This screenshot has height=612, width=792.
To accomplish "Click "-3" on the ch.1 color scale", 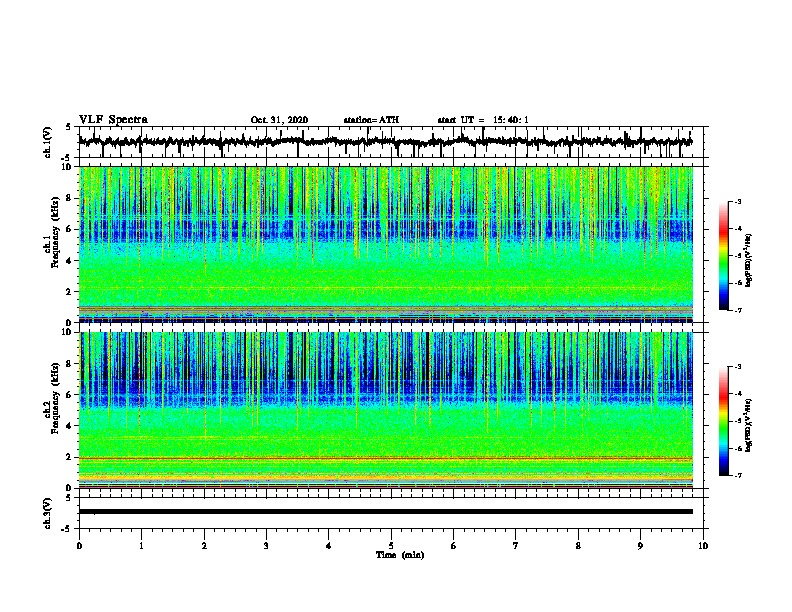I will tap(737, 202).
